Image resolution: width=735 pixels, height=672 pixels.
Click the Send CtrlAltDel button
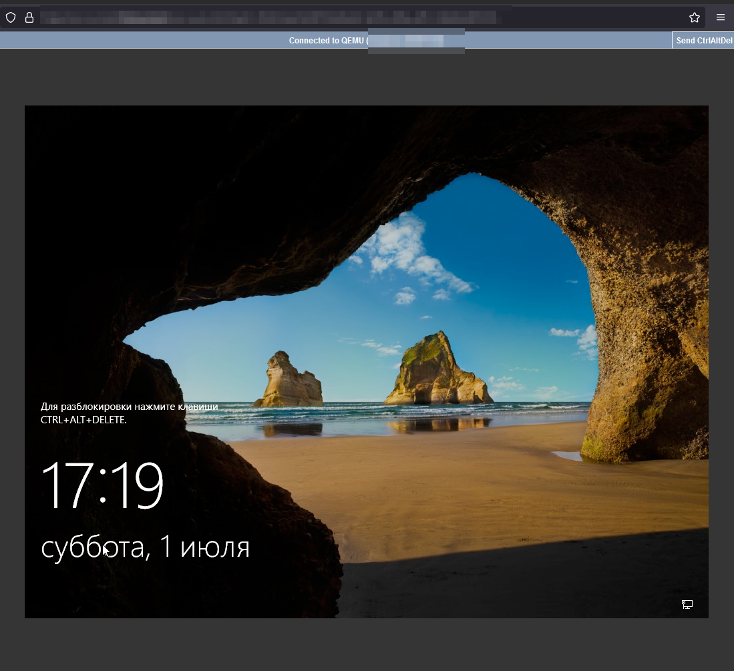pyautogui.click(x=703, y=40)
